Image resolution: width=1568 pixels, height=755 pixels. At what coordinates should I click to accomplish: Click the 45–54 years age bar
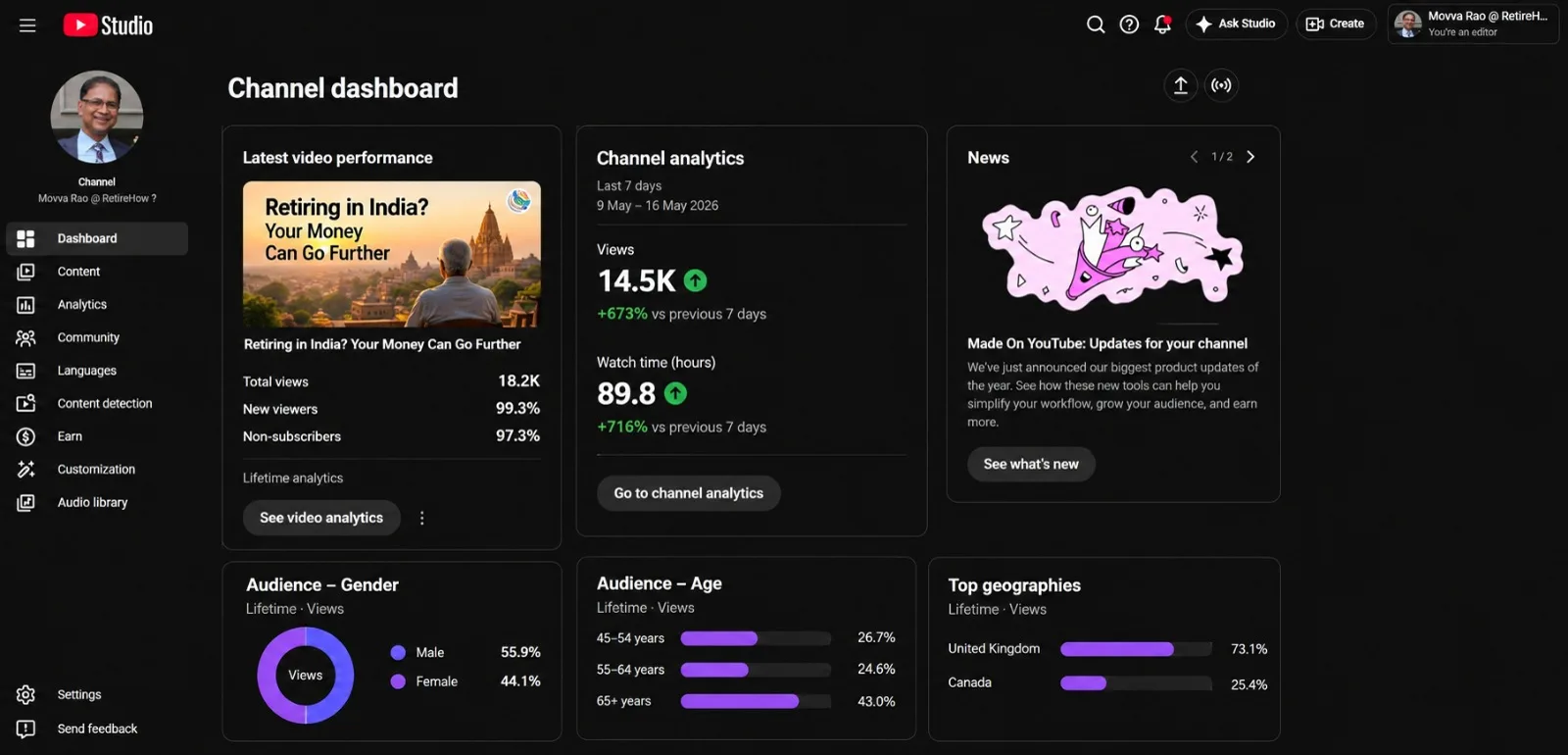[x=756, y=638]
